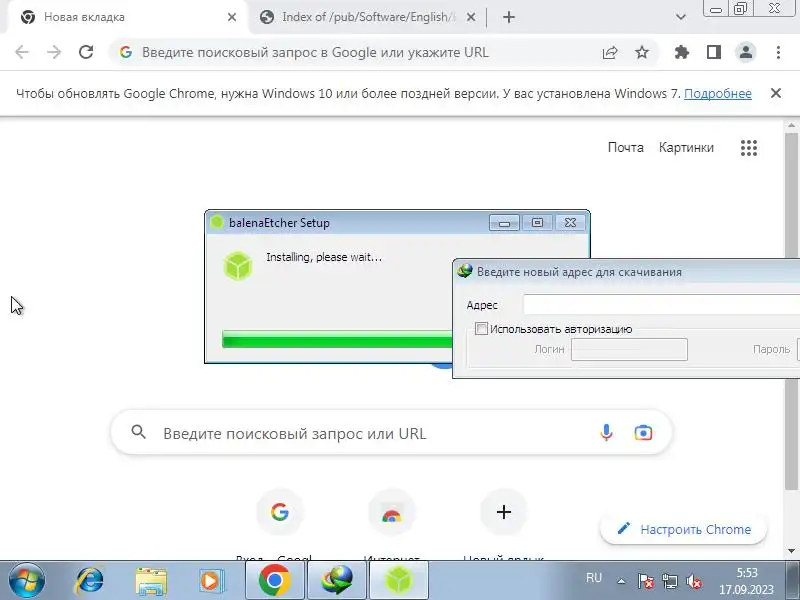Open tab search dropdown chevron
This screenshot has width=800, height=600.
pos(681,17)
